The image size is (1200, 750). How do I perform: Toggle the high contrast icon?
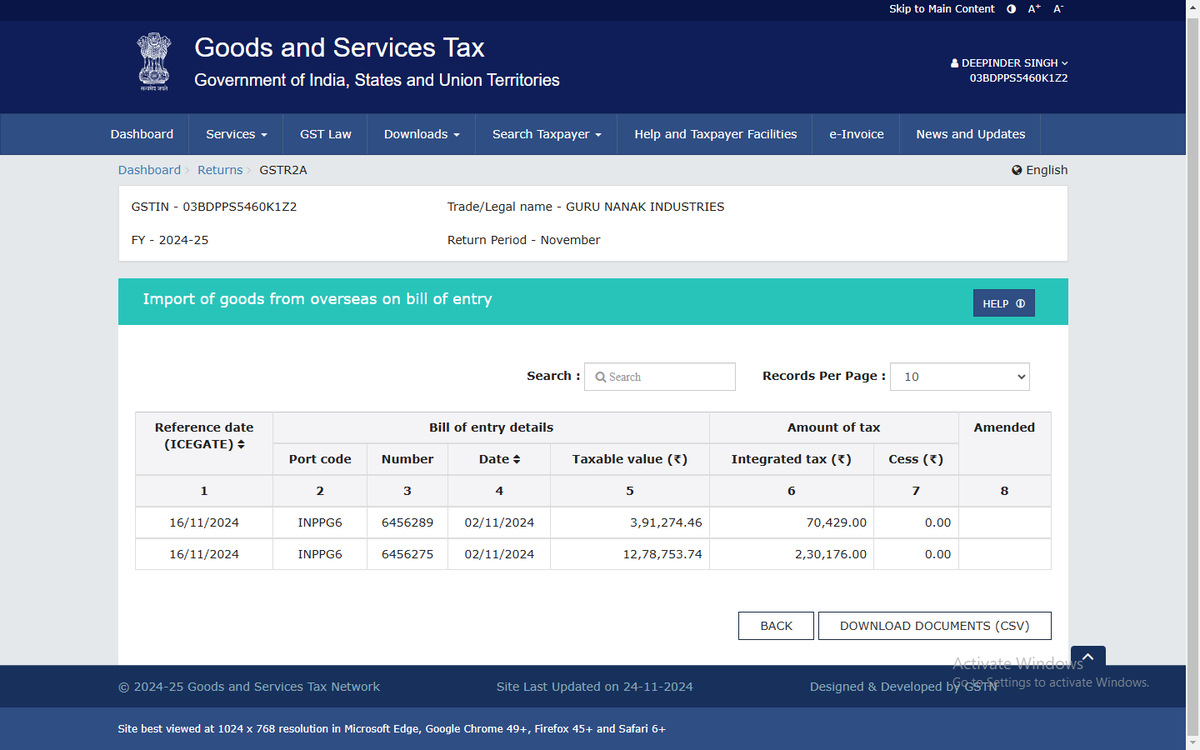coord(1011,9)
